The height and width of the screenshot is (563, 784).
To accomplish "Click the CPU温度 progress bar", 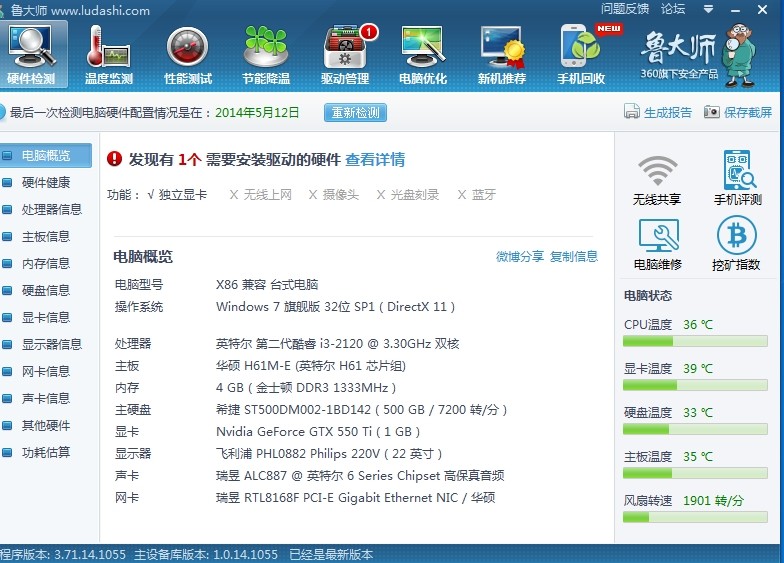I will point(695,342).
